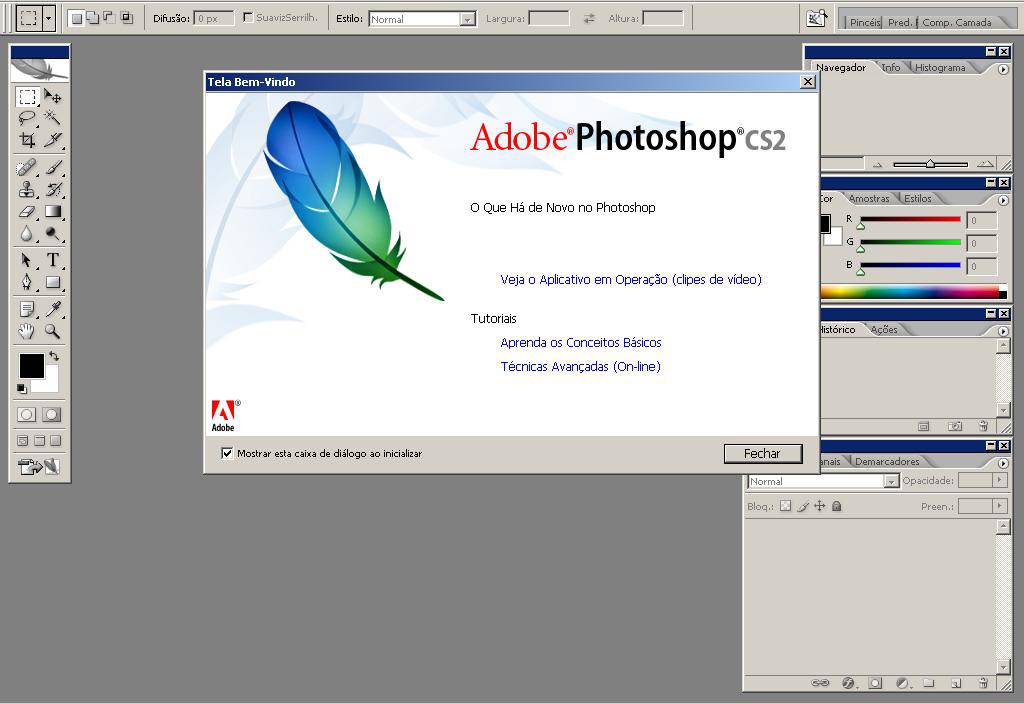Open the tool preset picker arrow

click(x=48, y=18)
